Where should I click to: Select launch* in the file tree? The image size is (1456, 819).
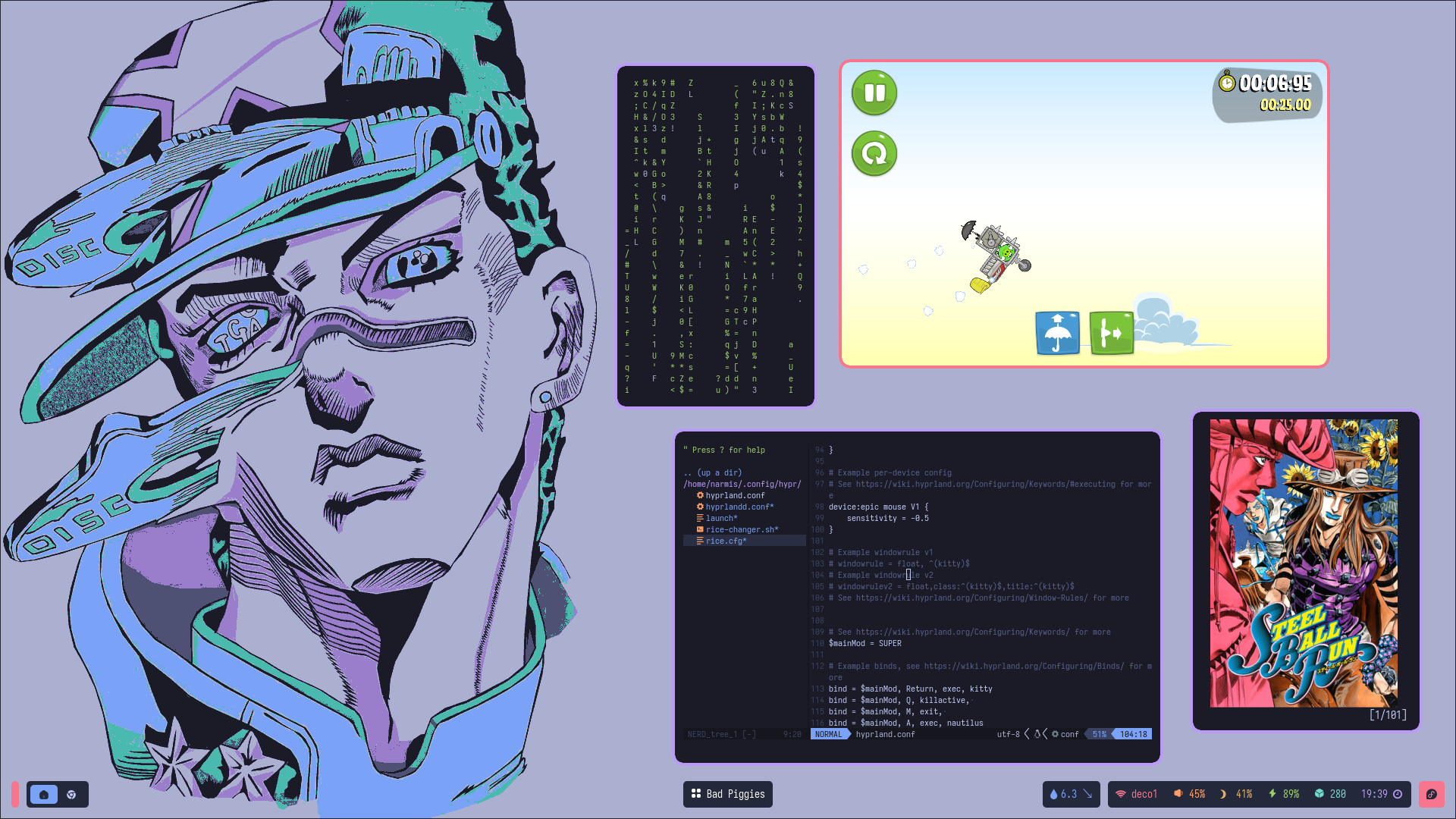[x=720, y=518]
